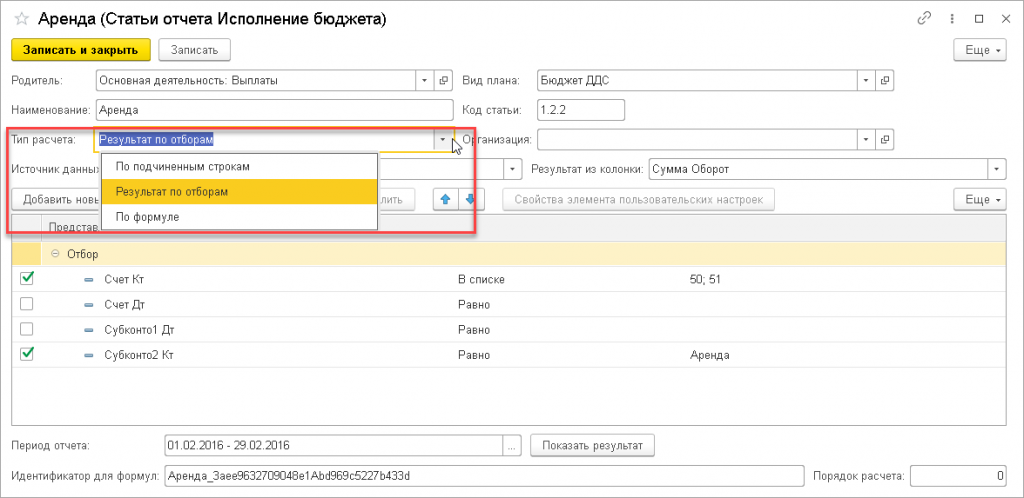Uncheck the Счет Кт filter checkbox
The width and height of the screenshot is (1024, 498).
[x=27, y=278]
